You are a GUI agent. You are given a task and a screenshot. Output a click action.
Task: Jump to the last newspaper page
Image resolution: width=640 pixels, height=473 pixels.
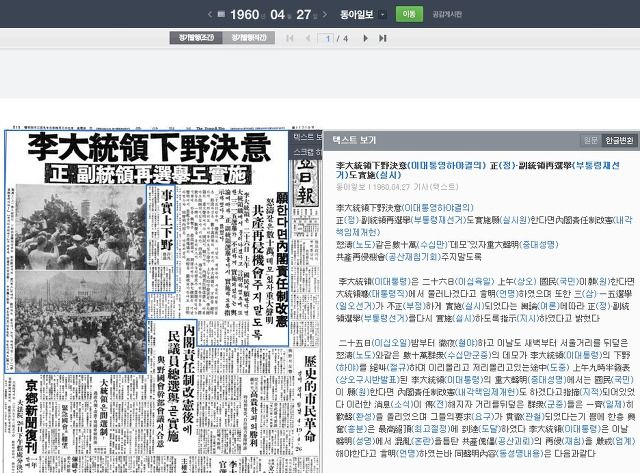point(382,38)
